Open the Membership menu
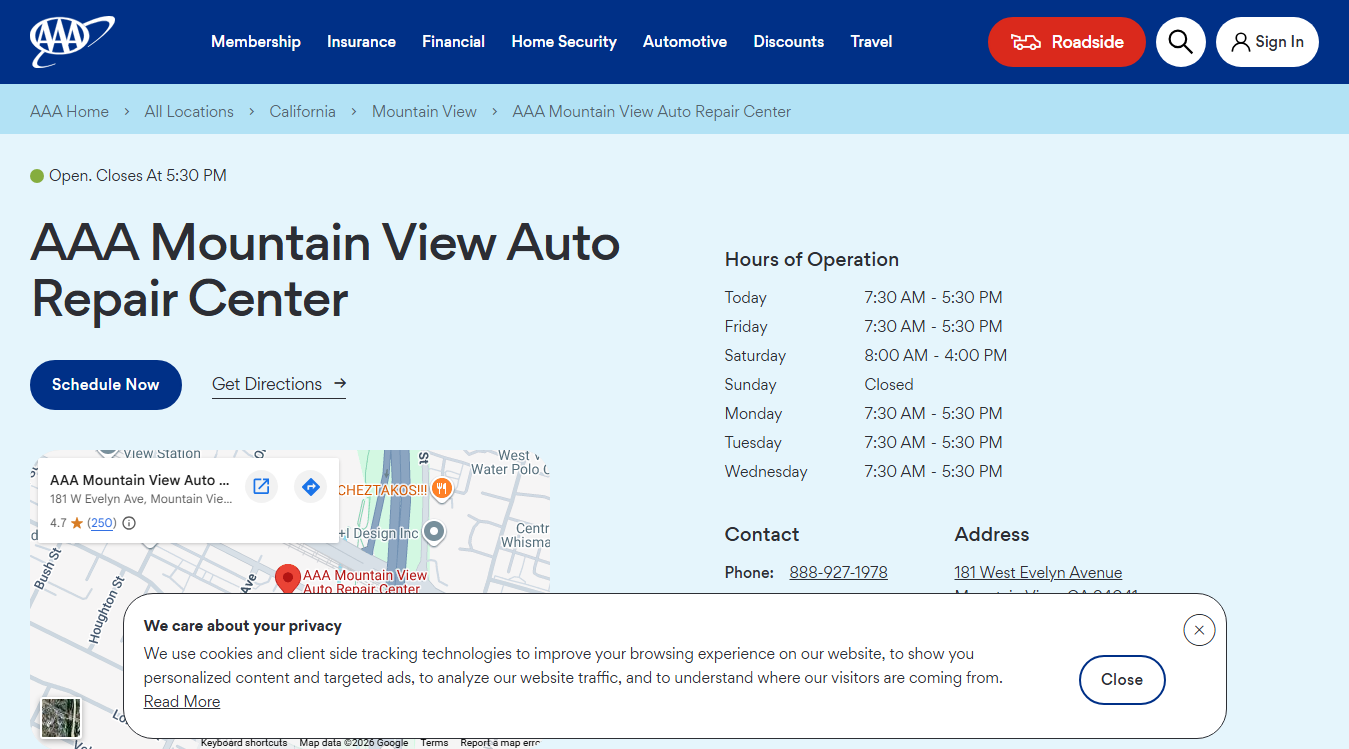Viewport: 1349px width, 749px height. coord(256,42)
